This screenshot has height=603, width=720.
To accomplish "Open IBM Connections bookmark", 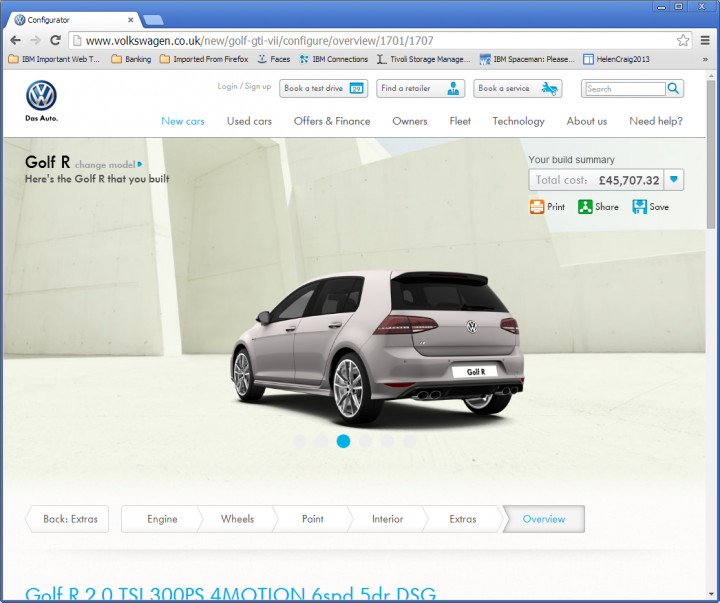I will tap(334, 59).
